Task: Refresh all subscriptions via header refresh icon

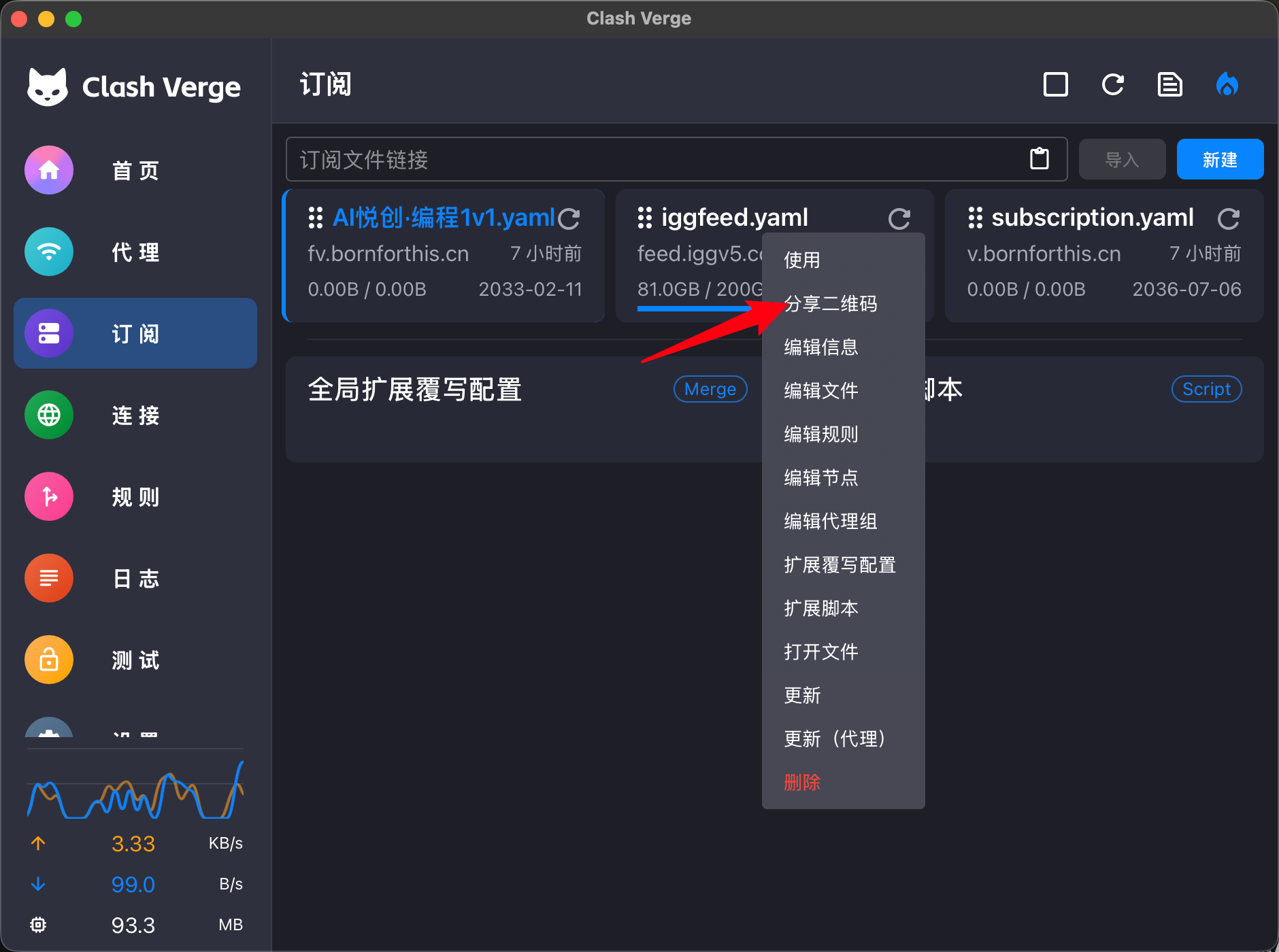Action: 1113,85
